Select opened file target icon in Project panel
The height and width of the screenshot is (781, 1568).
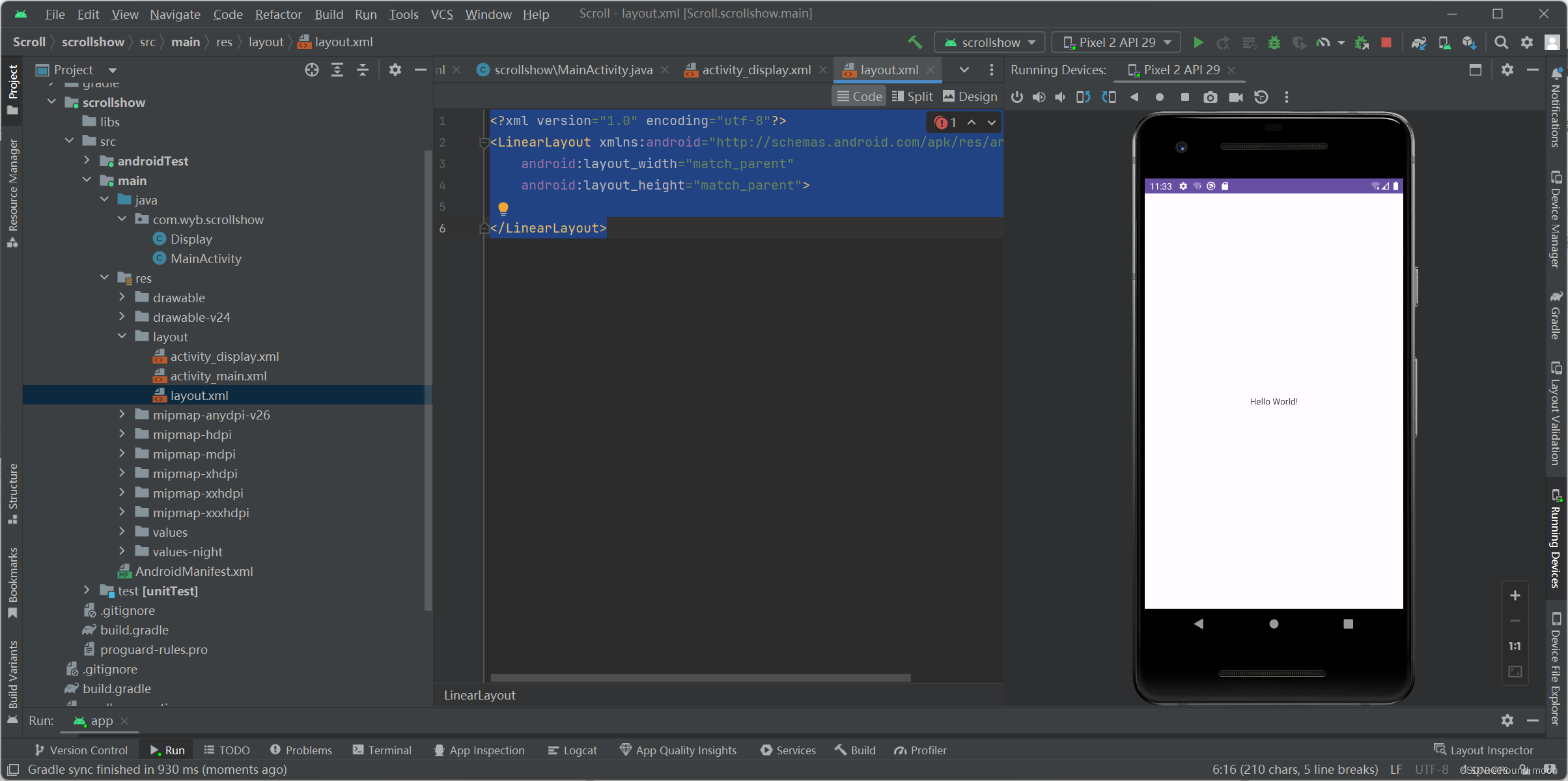tap(312, 70)
